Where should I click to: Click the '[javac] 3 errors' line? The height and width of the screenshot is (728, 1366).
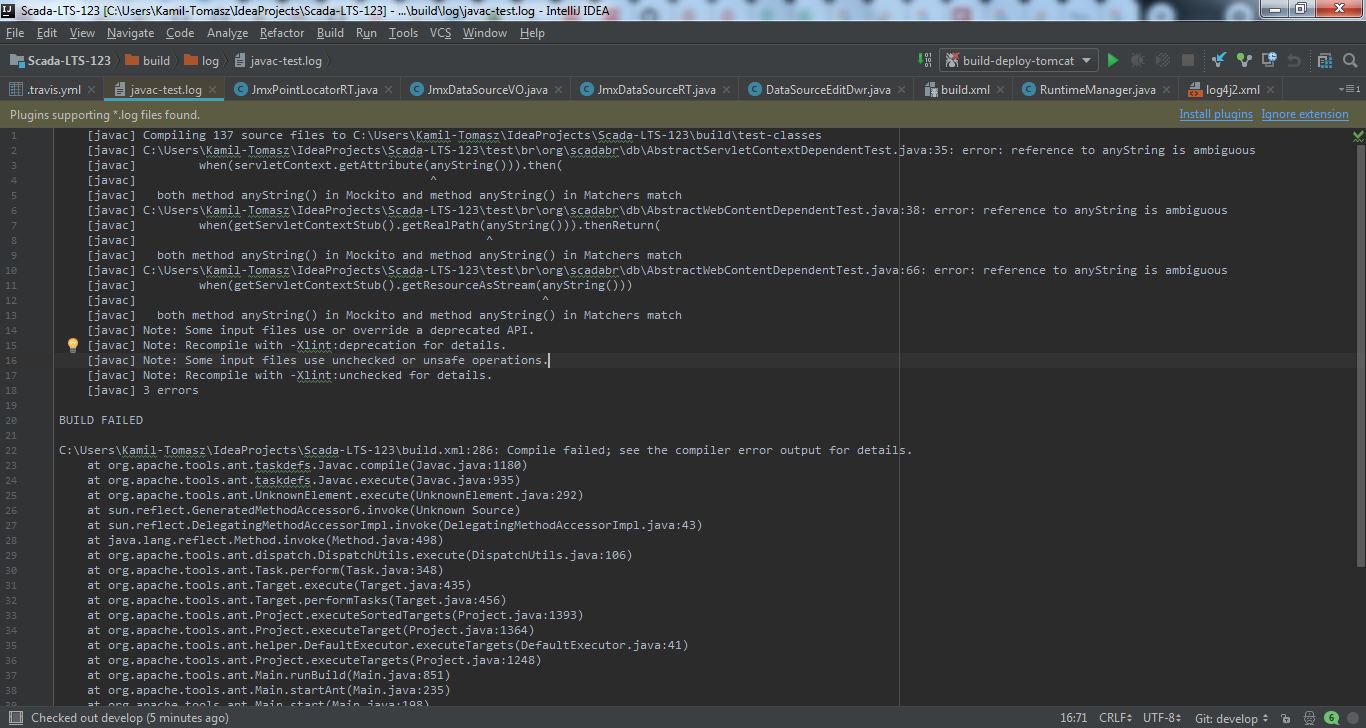coord(143,390)
